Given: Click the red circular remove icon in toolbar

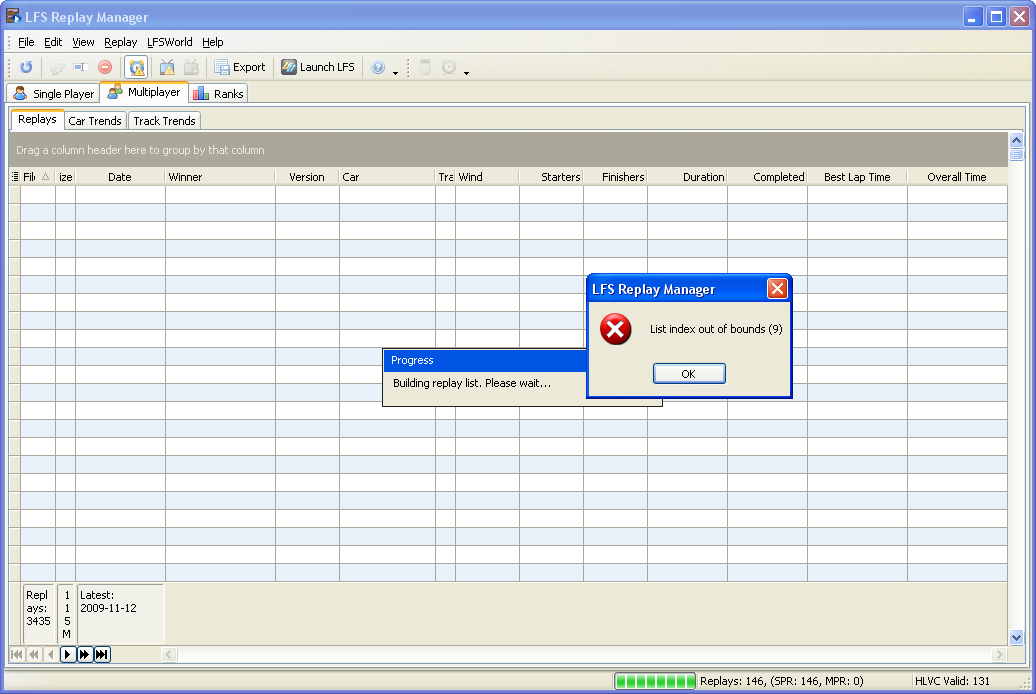Looking at the screenshot, I should (x=105, y=67).
